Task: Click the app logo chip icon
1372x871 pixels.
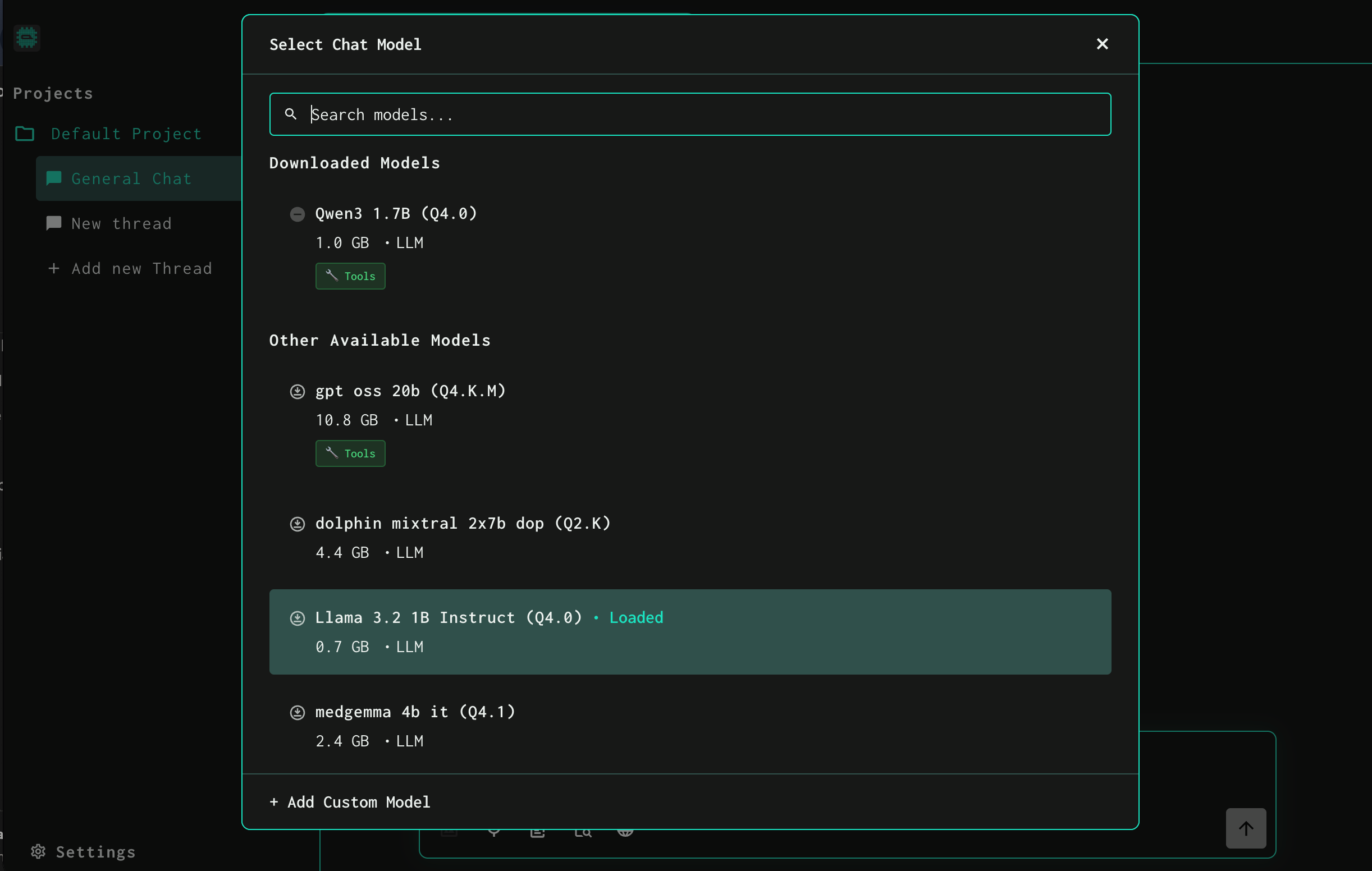Action: [27, 38]
